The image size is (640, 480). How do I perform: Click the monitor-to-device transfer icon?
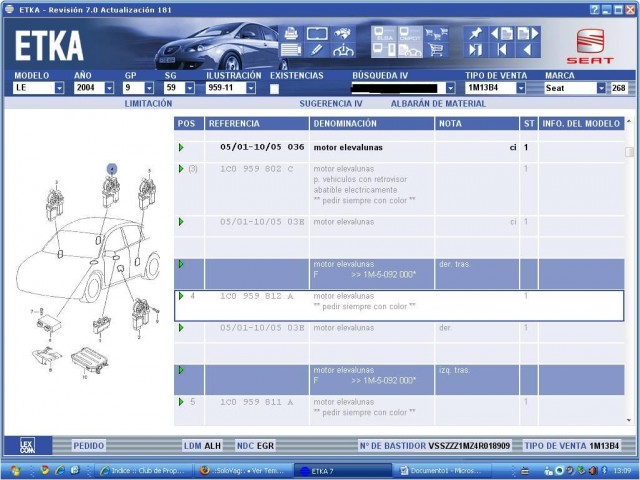[x=384, y=50]
